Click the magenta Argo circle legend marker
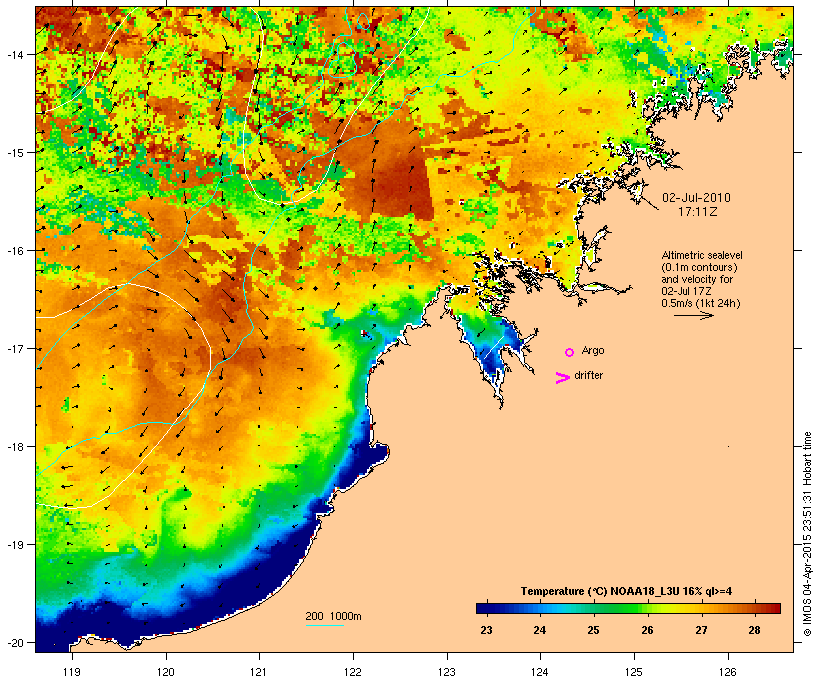 point(570,352)
